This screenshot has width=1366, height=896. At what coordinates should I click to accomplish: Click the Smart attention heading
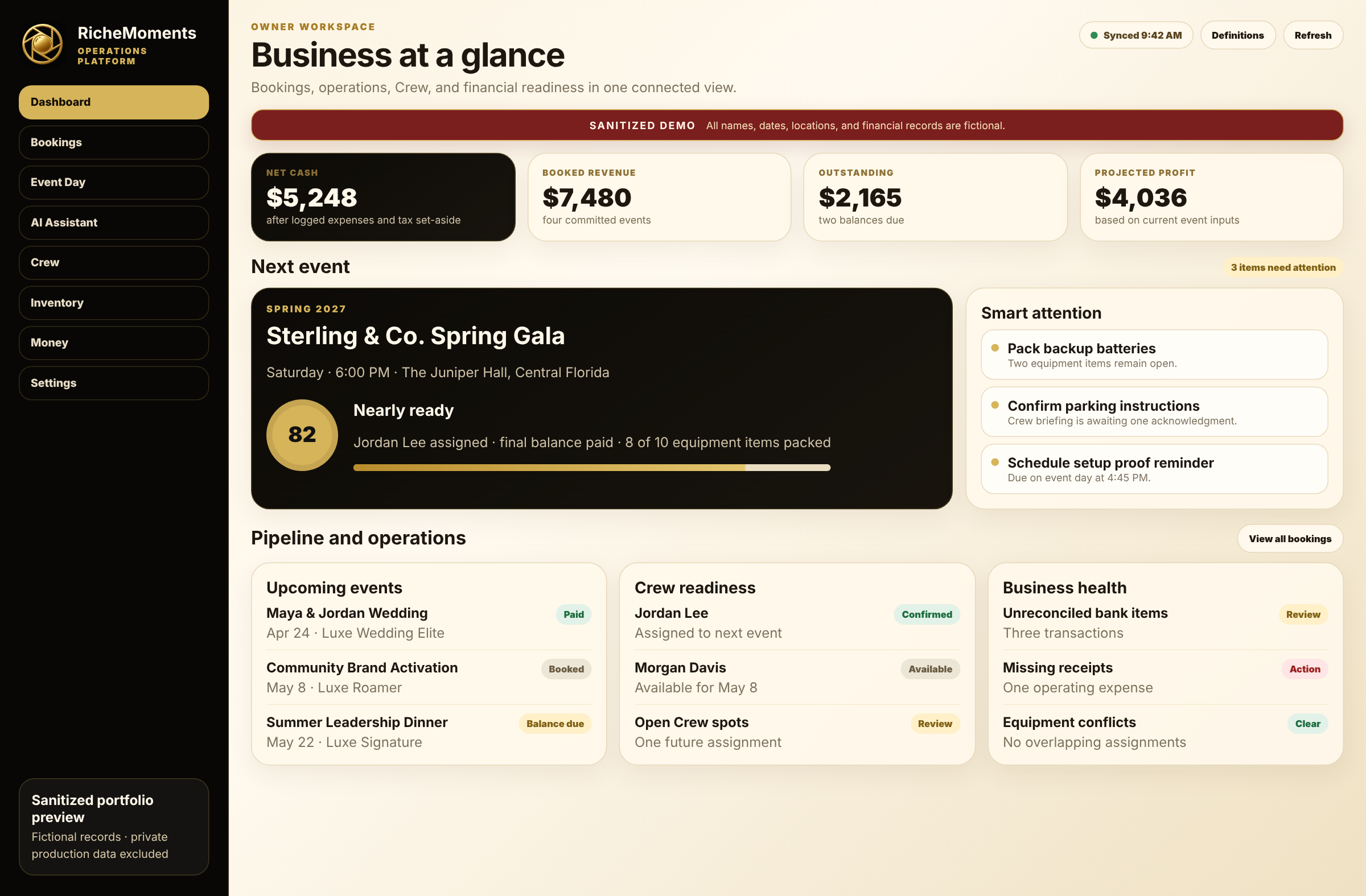click(x=1041, y=313)
